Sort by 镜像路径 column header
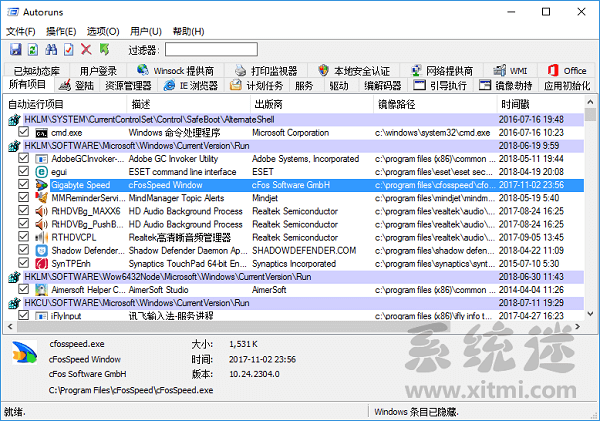 pos(435,104)
